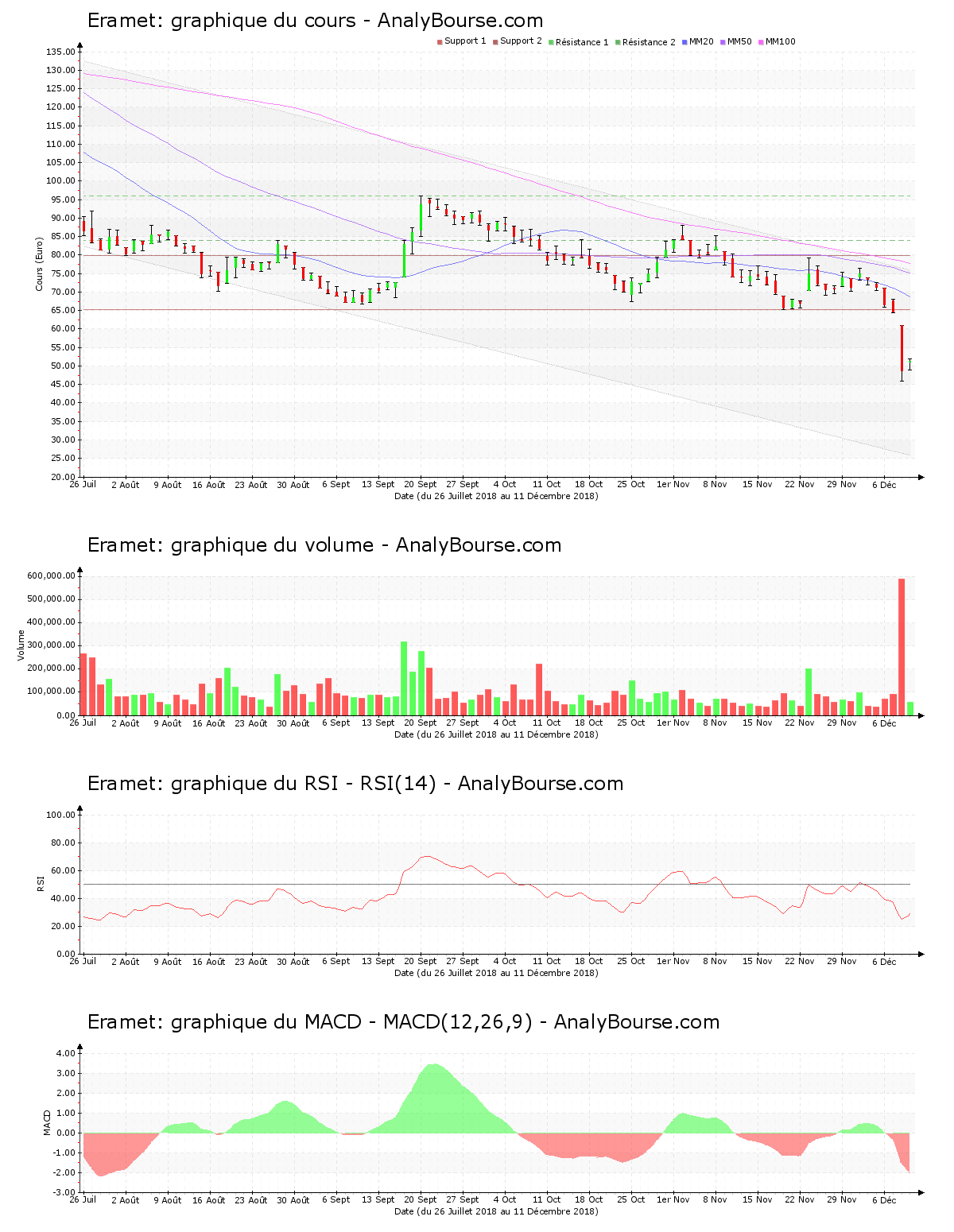Select the Résistance 2 legend label

point(649,41)
